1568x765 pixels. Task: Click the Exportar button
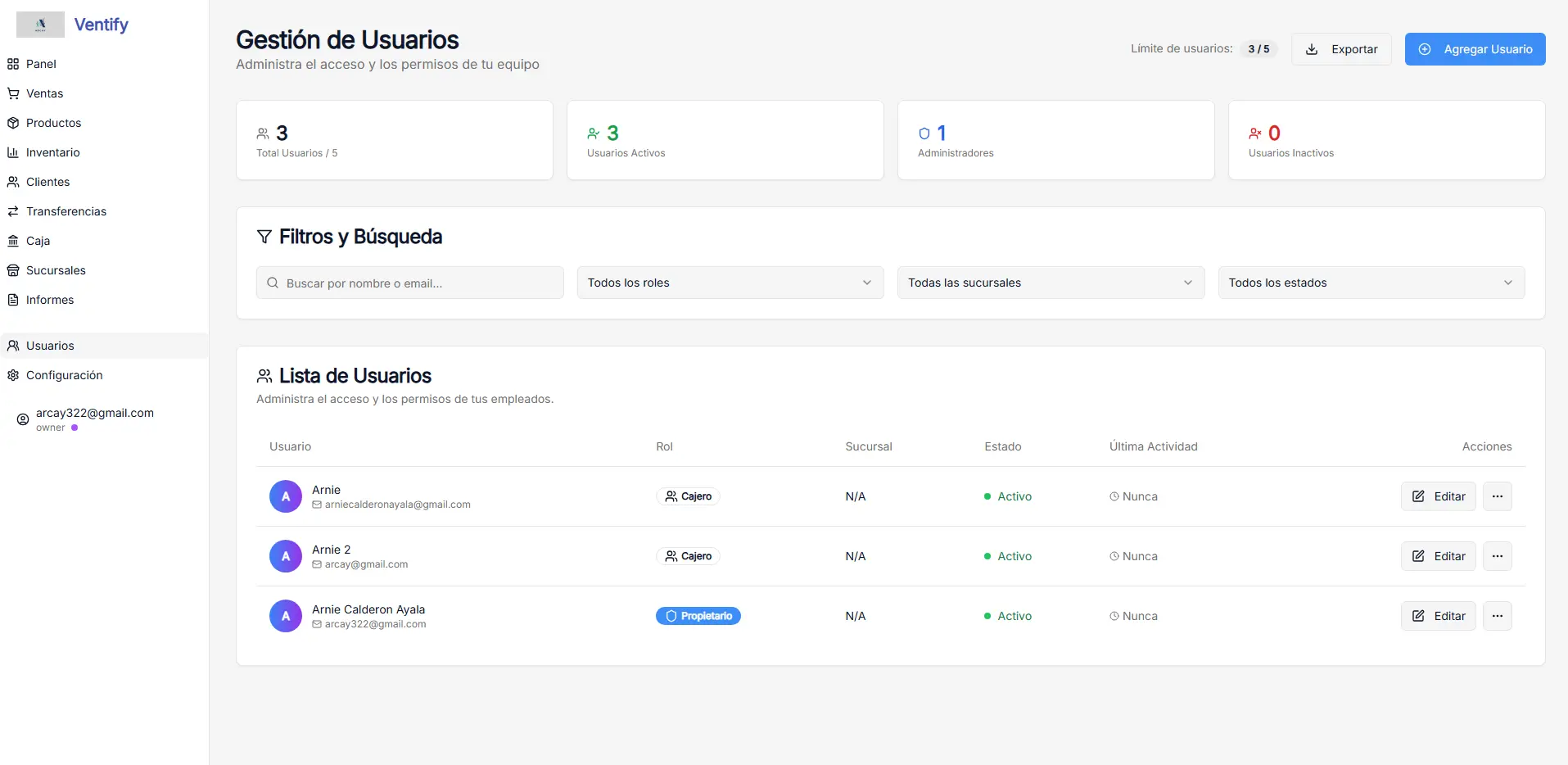[x=1341, y=49]
